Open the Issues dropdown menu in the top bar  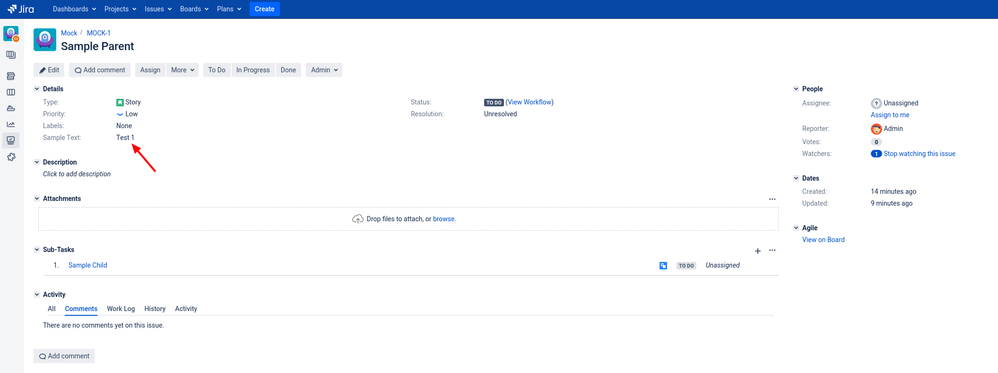tap(158, 9)
